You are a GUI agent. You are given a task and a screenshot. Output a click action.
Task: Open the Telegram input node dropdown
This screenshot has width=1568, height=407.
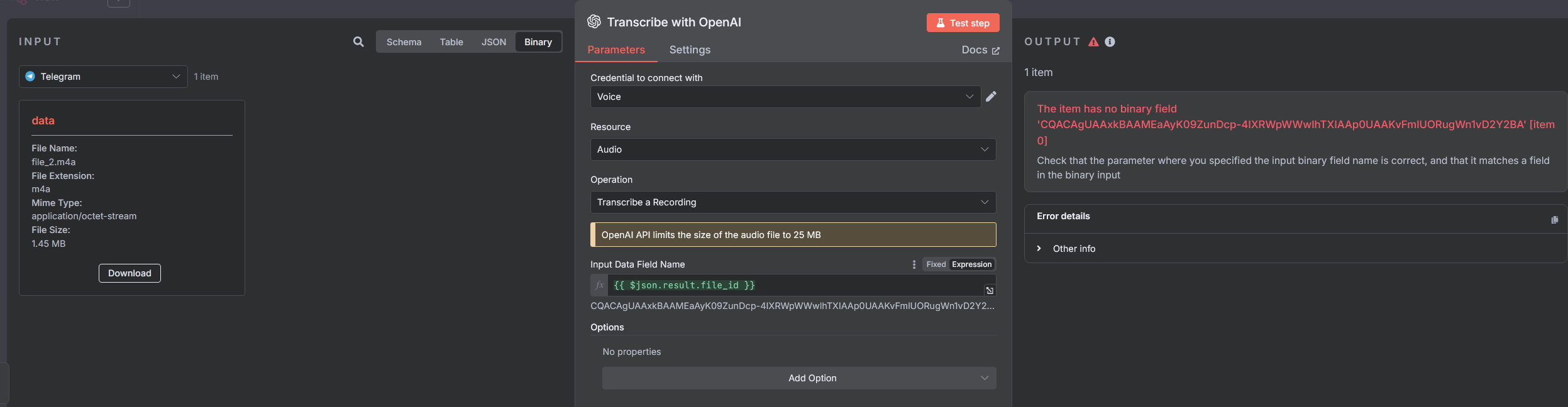click(103, 77)
